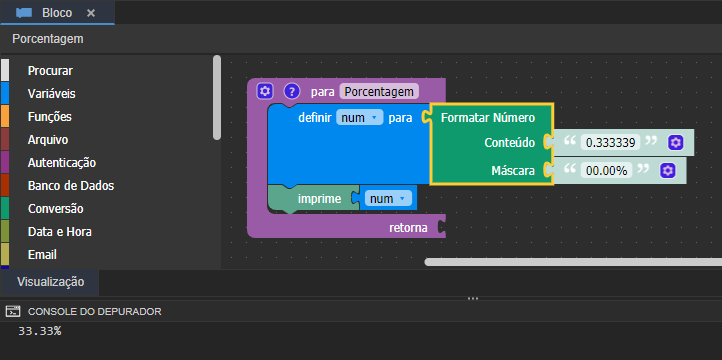Edit the 00.00% mask text field
Image resolution: width=722 pixels, height=360 pixels.
(x=606, y=171)
